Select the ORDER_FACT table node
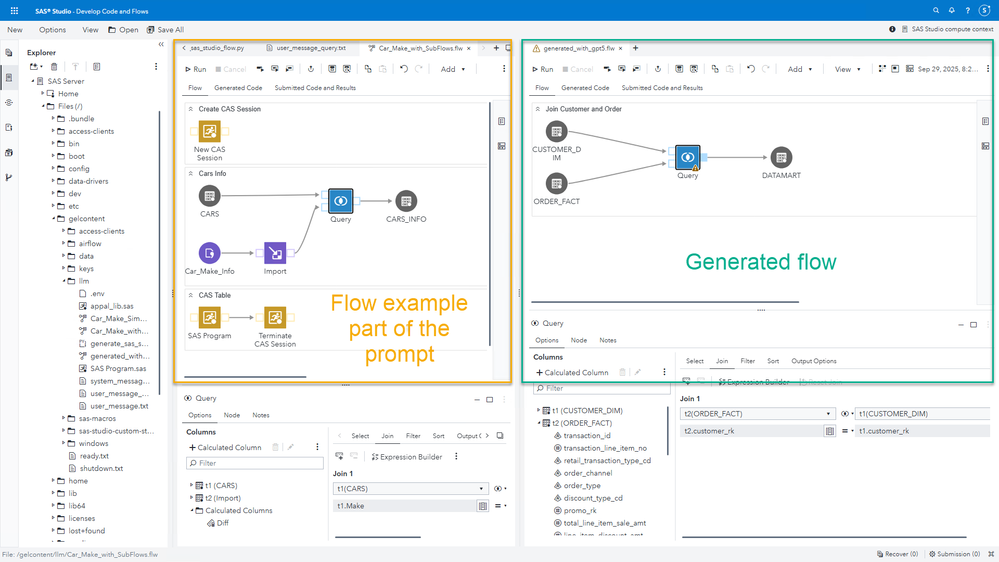The height and width of the screenshot is (562, 999). [556, 184]
